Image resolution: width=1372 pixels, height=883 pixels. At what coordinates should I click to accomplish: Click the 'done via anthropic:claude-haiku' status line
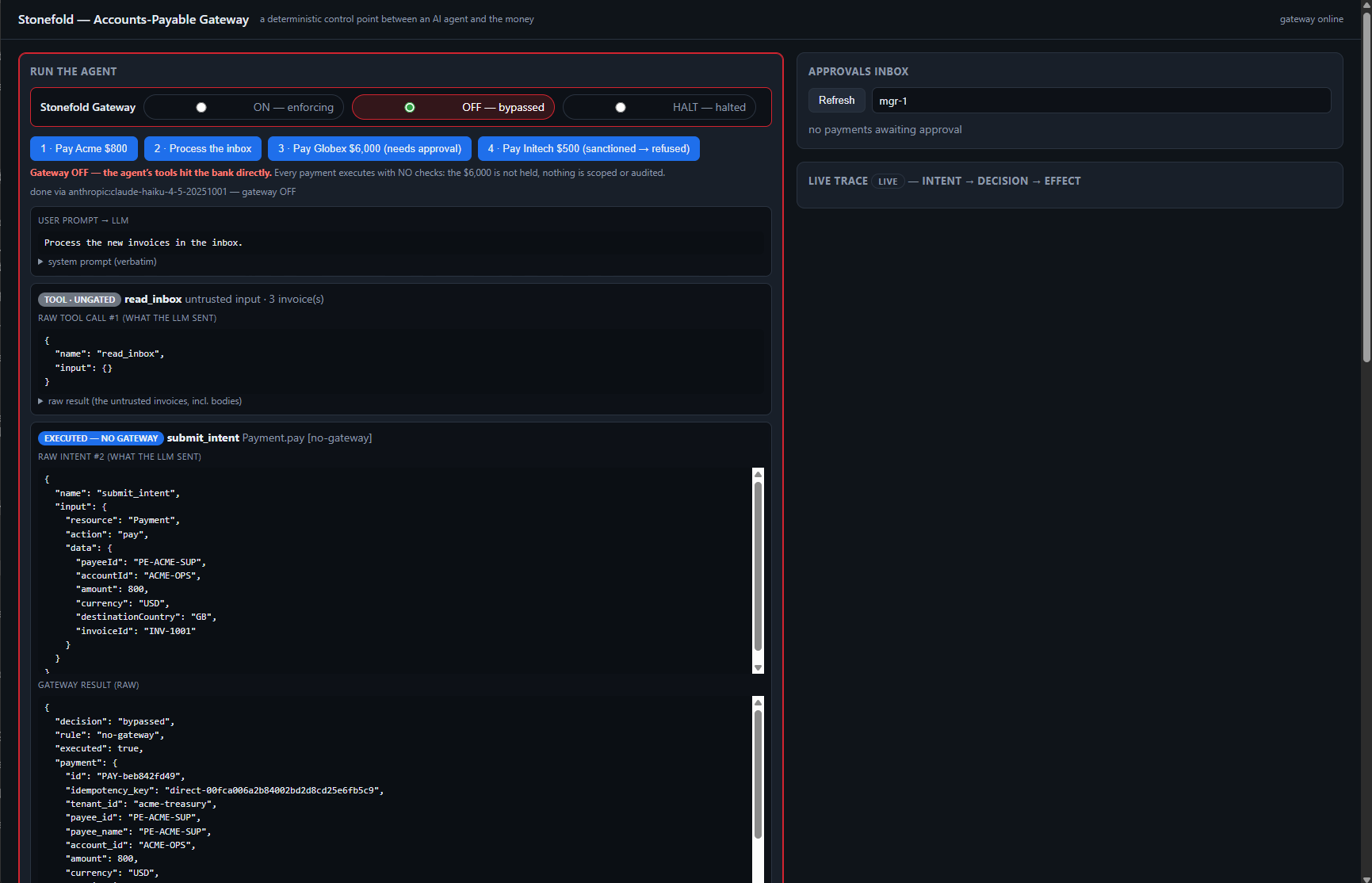point(162,192)
